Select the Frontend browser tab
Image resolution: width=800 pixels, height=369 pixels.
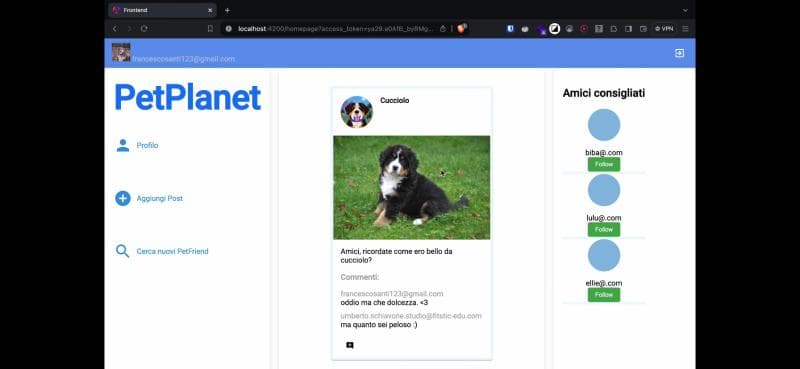pyautogui.click(x=162, y=10)
